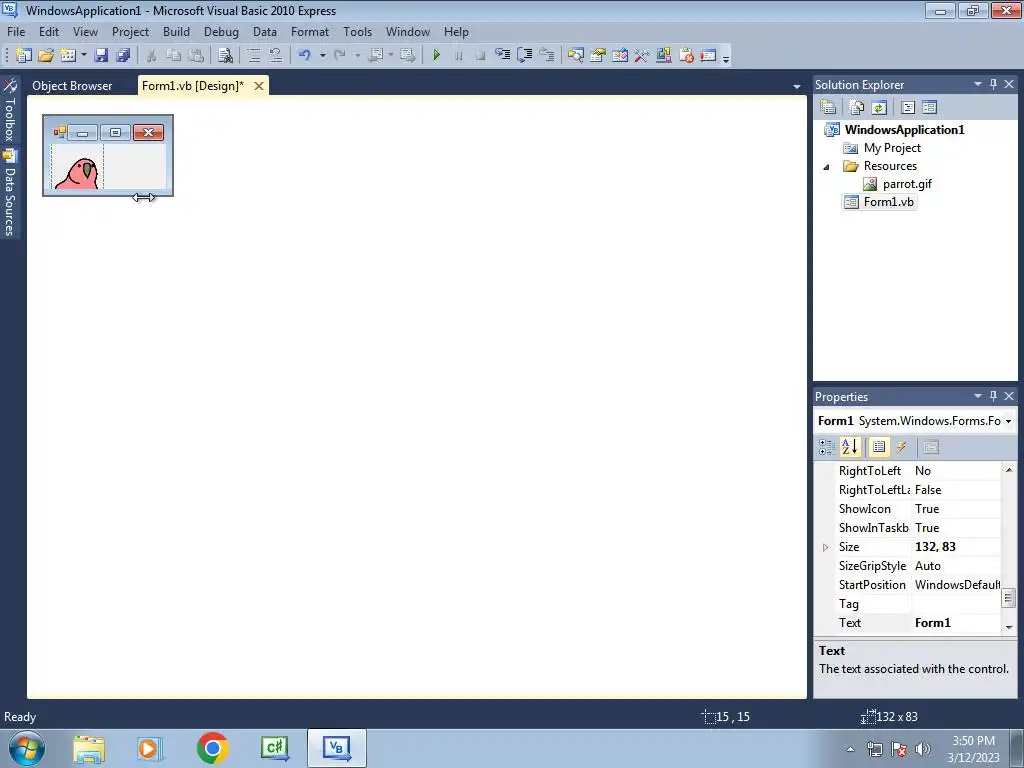The width and height of the screenshot is (1024, 768).
Task: Open the Project menu
Action: (130, 31)
